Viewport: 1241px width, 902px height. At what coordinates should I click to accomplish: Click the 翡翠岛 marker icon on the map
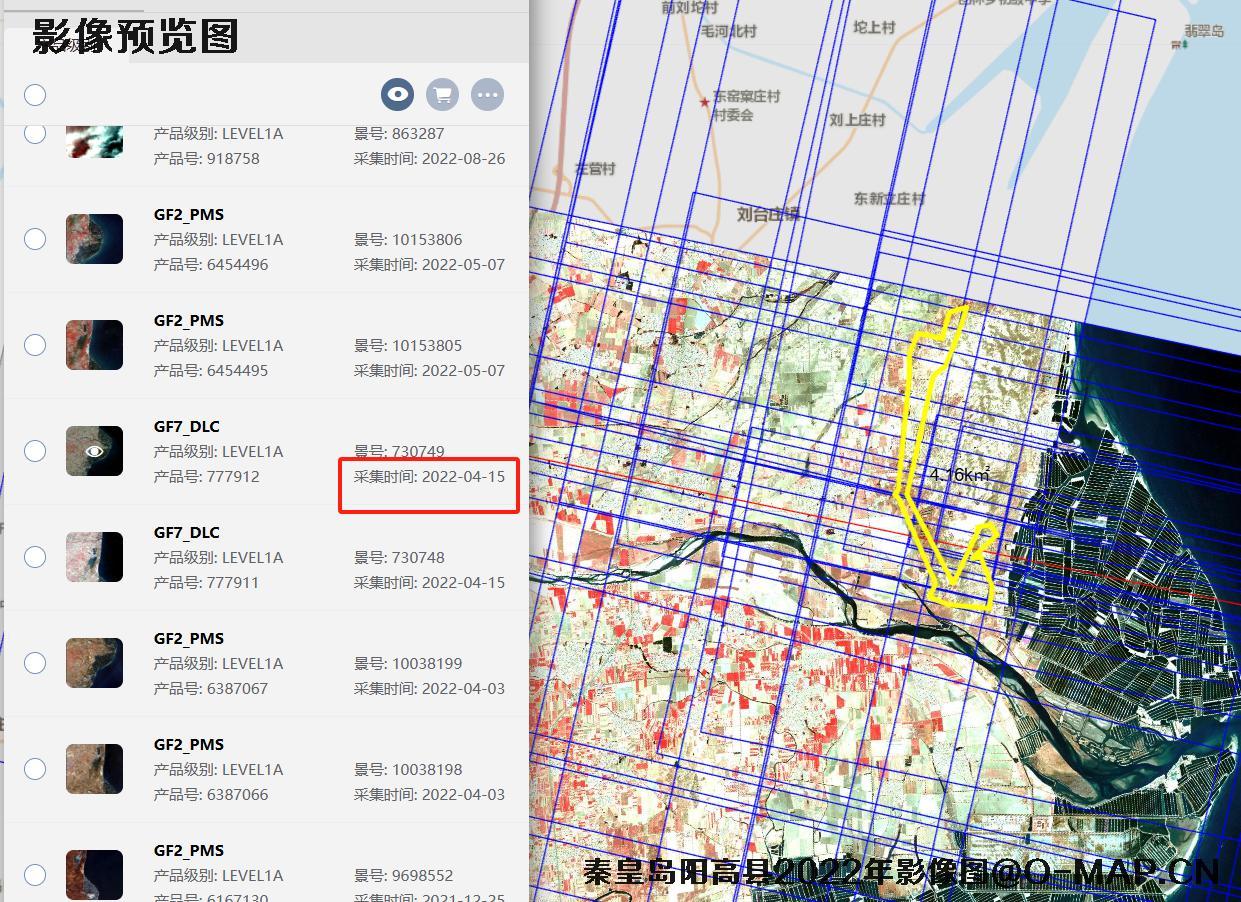pos(1177,44)
